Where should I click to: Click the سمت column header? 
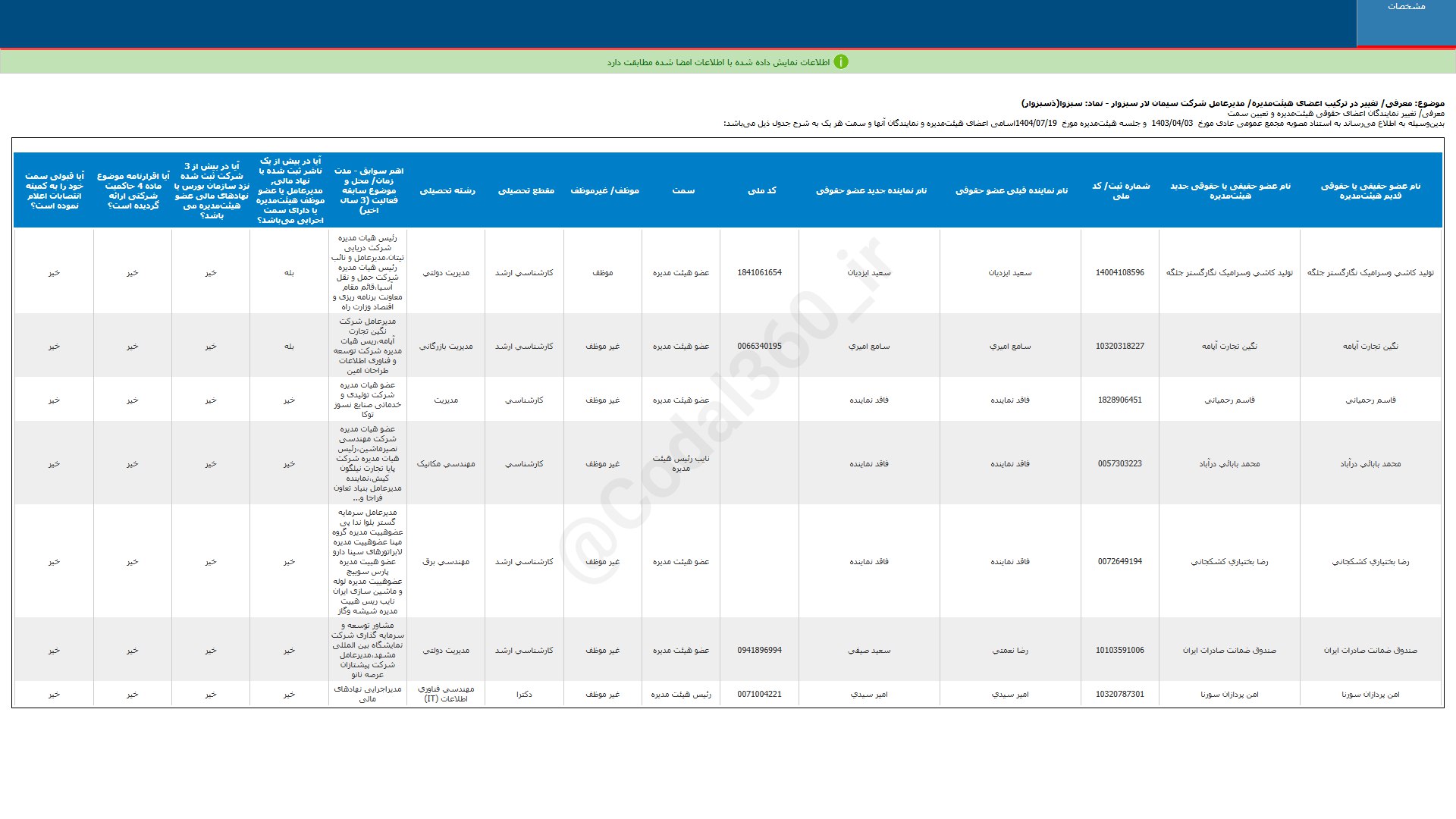coord(682,190)
